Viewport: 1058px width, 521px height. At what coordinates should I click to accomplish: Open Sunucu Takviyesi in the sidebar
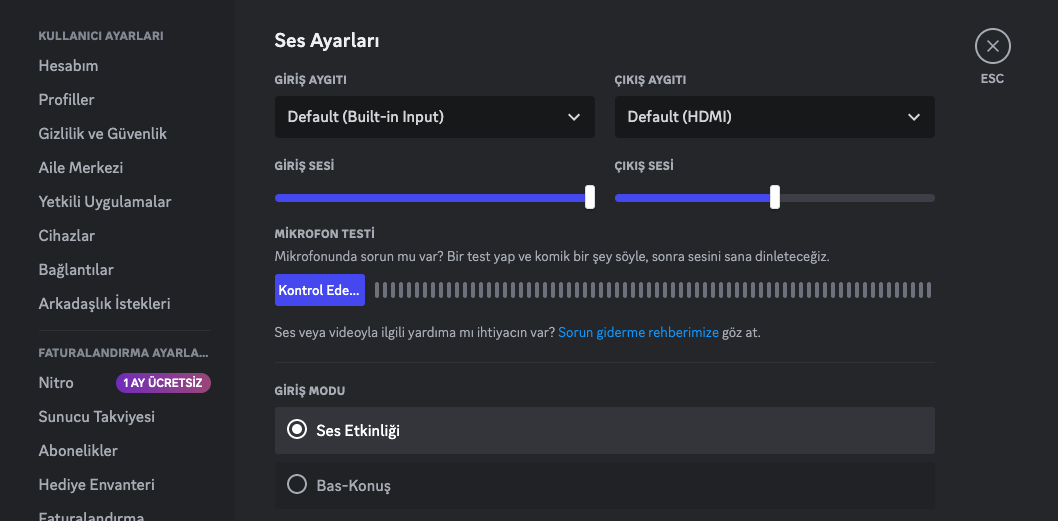point(96,417)
